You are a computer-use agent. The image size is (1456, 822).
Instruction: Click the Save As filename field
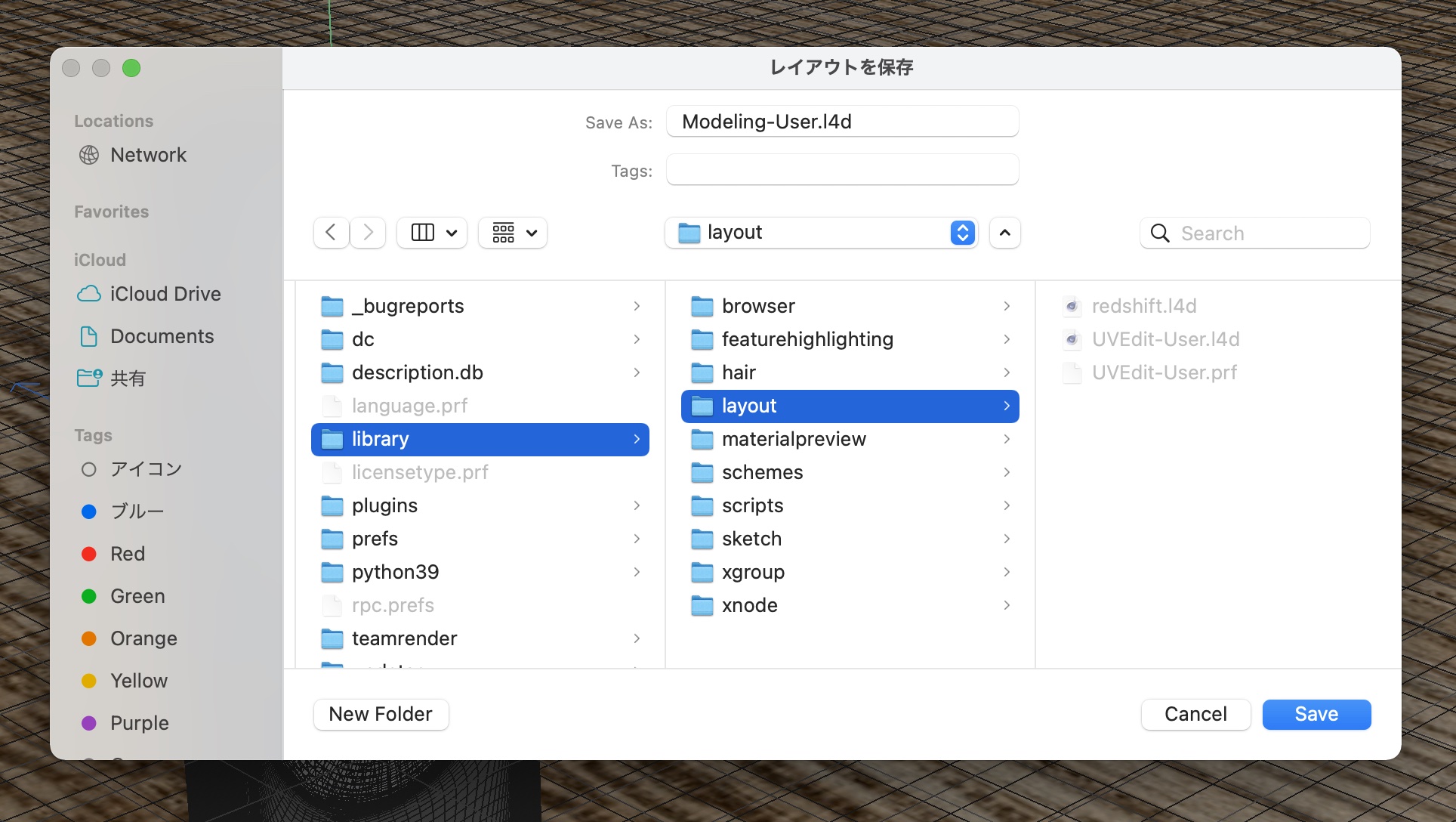[x=841, y=122]
